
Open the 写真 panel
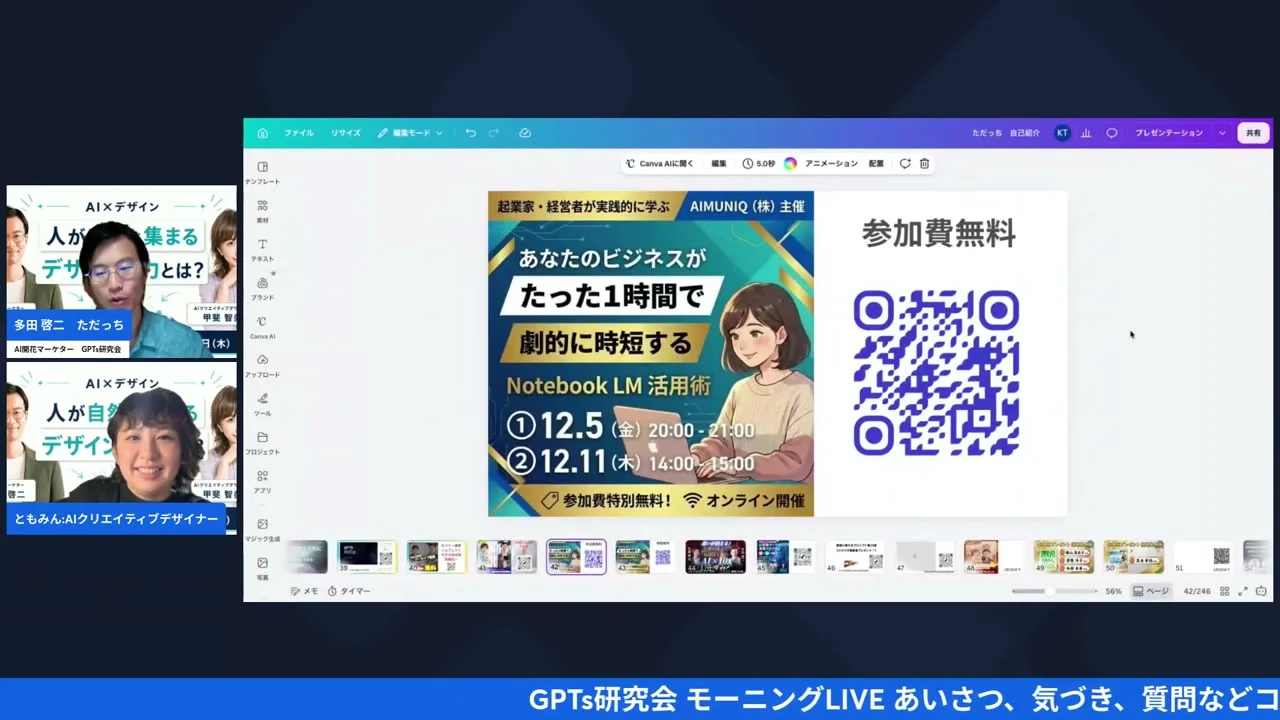coord(262,569)
